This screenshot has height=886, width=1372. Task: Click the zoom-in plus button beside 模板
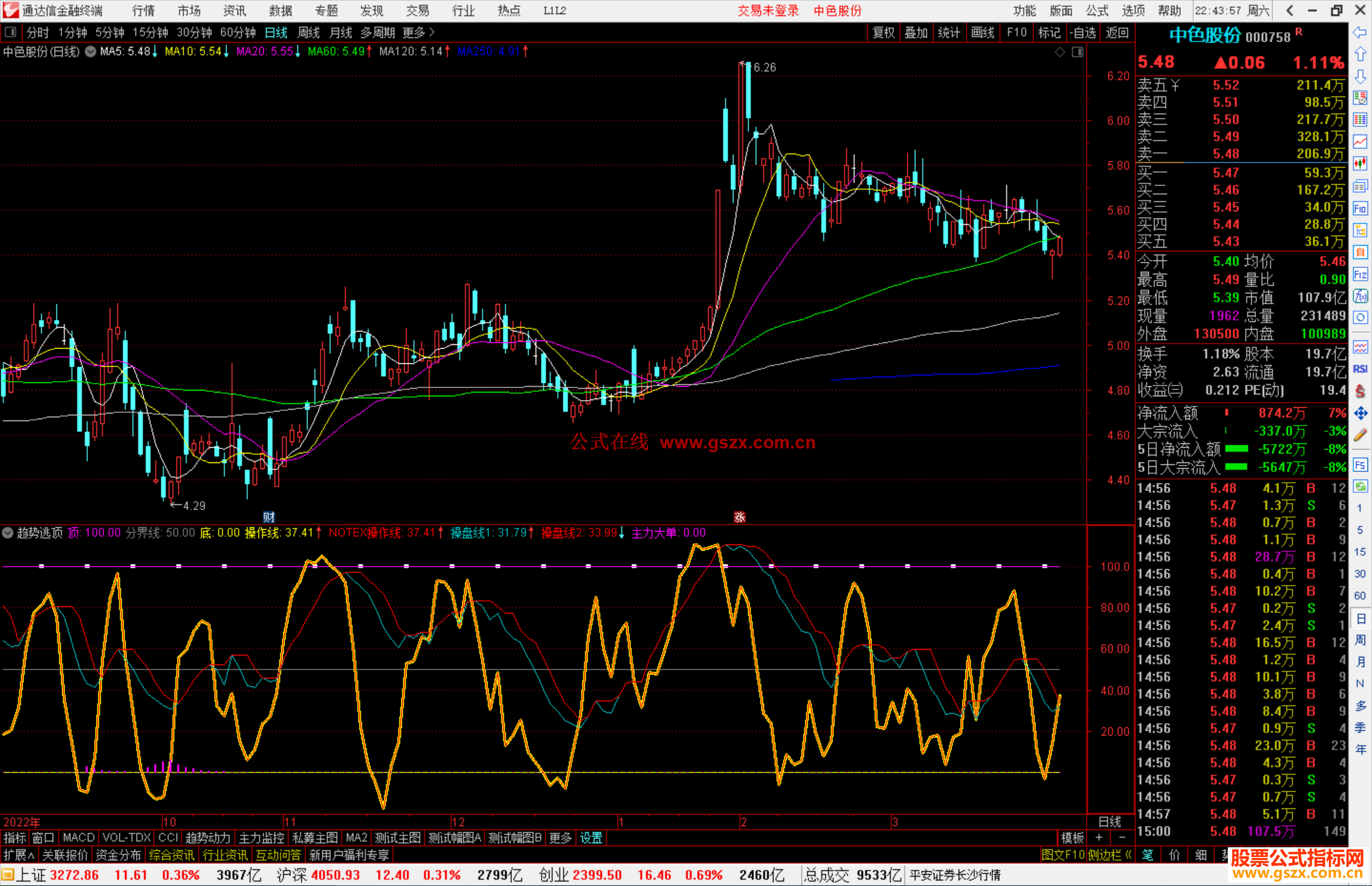1100,838
